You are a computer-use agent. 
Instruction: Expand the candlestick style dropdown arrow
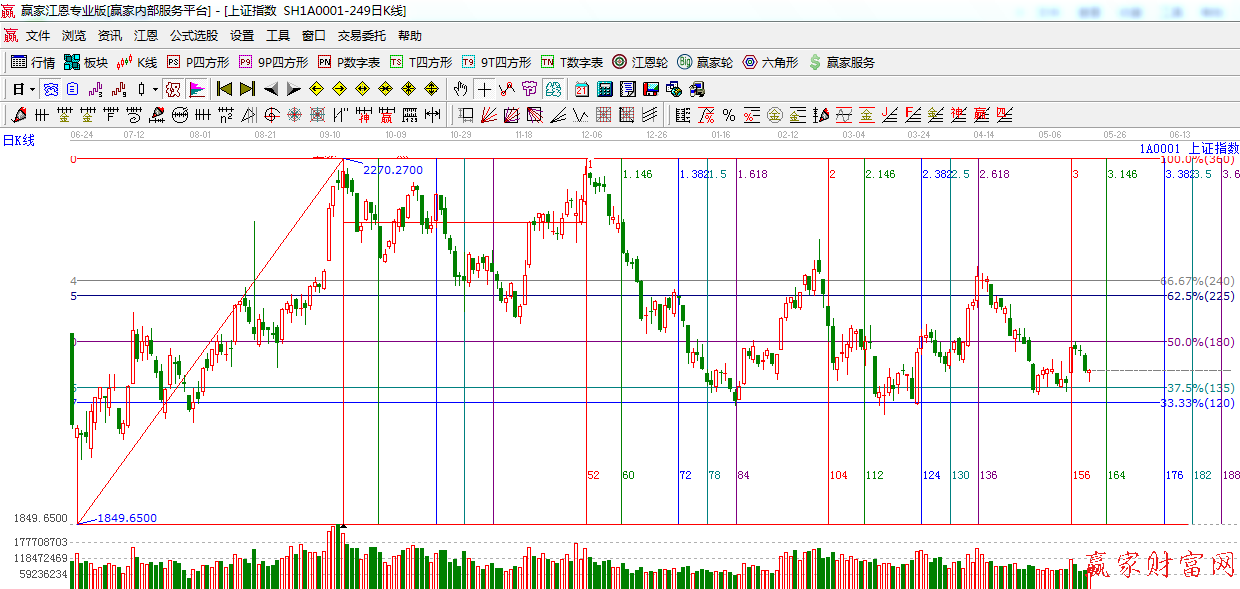(x=155, y=89)
